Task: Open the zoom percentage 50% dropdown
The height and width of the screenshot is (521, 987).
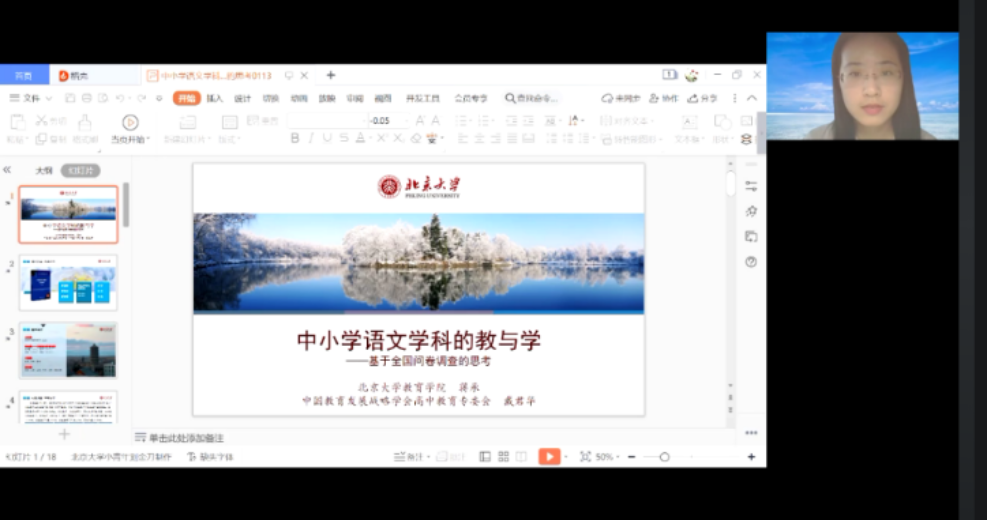Action: [x=607, y=456]
